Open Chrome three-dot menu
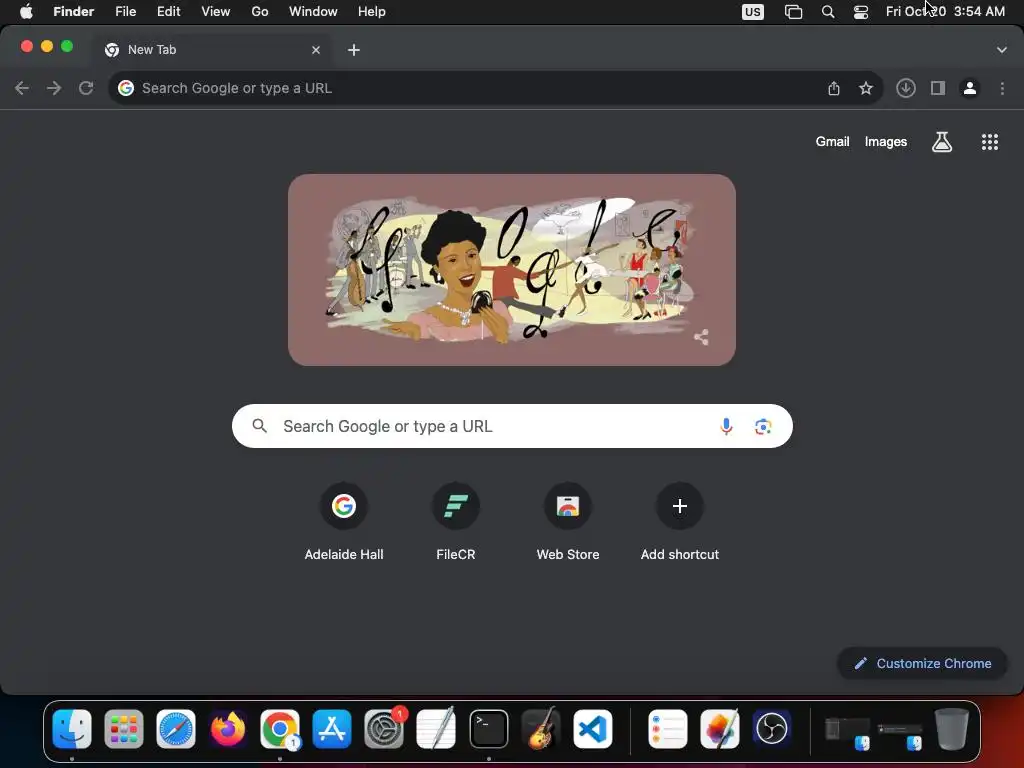 1002,88
